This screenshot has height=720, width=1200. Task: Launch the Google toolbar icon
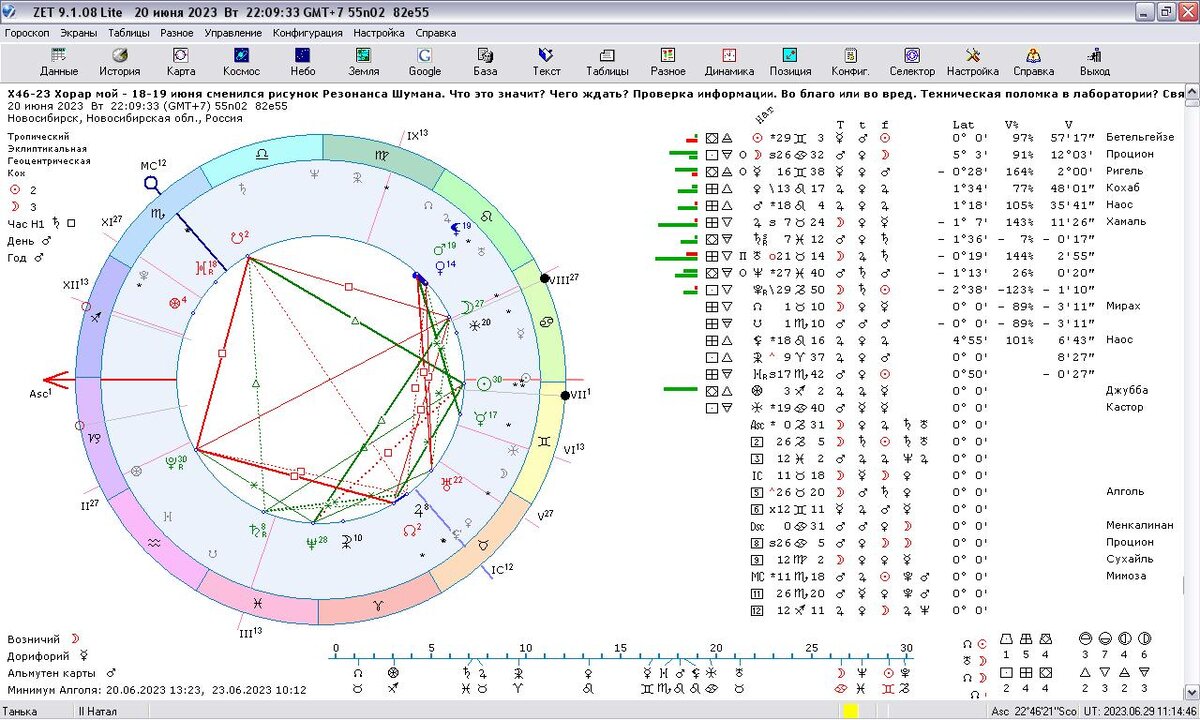[x=424, y=62]
